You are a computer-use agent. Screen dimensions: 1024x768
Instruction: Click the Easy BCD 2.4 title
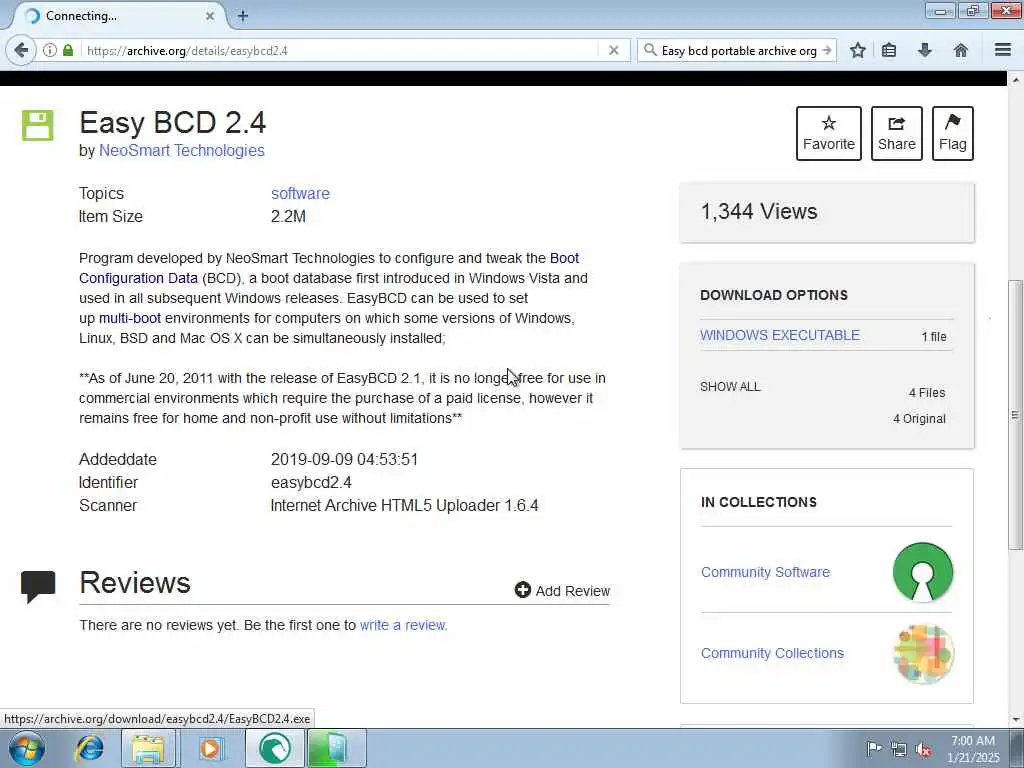tap(172, 122)
